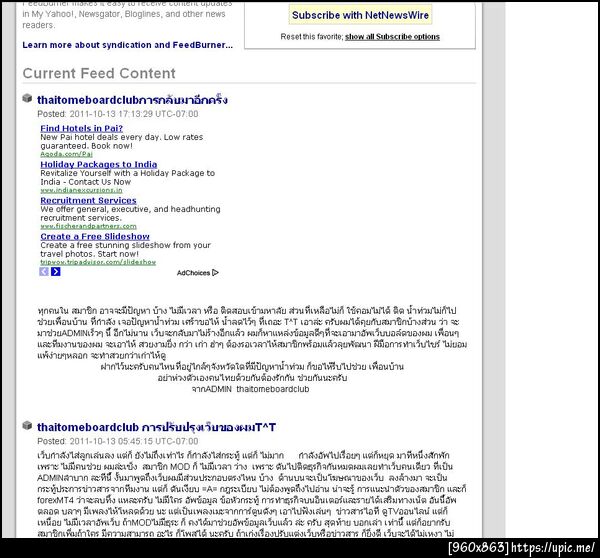Visit tripwow.tripadvisor.com/slideshow ad URL
This screenshot has width=600, height=558.
click(x=98, y=262)
